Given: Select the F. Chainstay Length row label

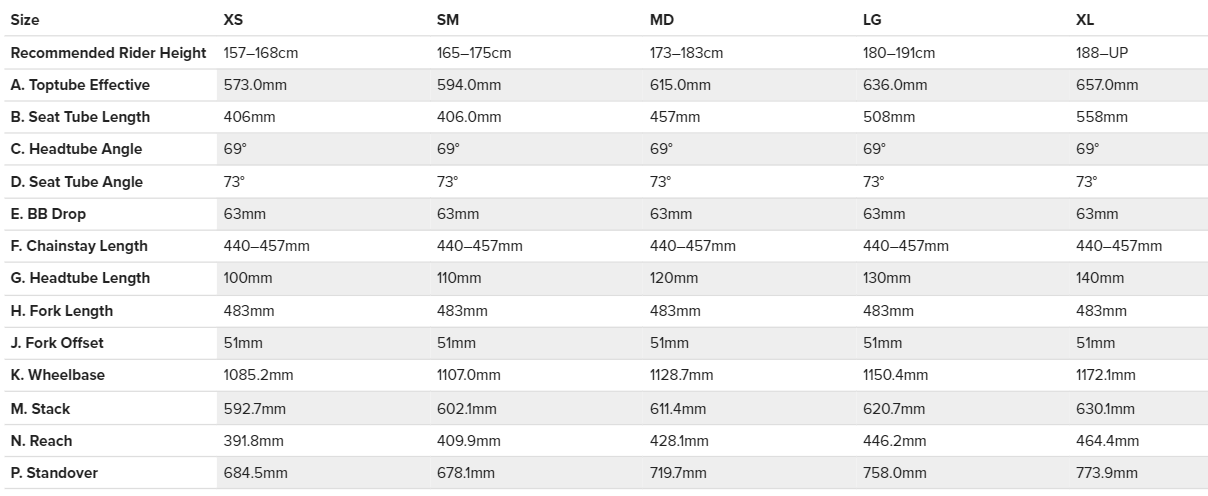Looking at the screenshot, I should pos(79,246).
